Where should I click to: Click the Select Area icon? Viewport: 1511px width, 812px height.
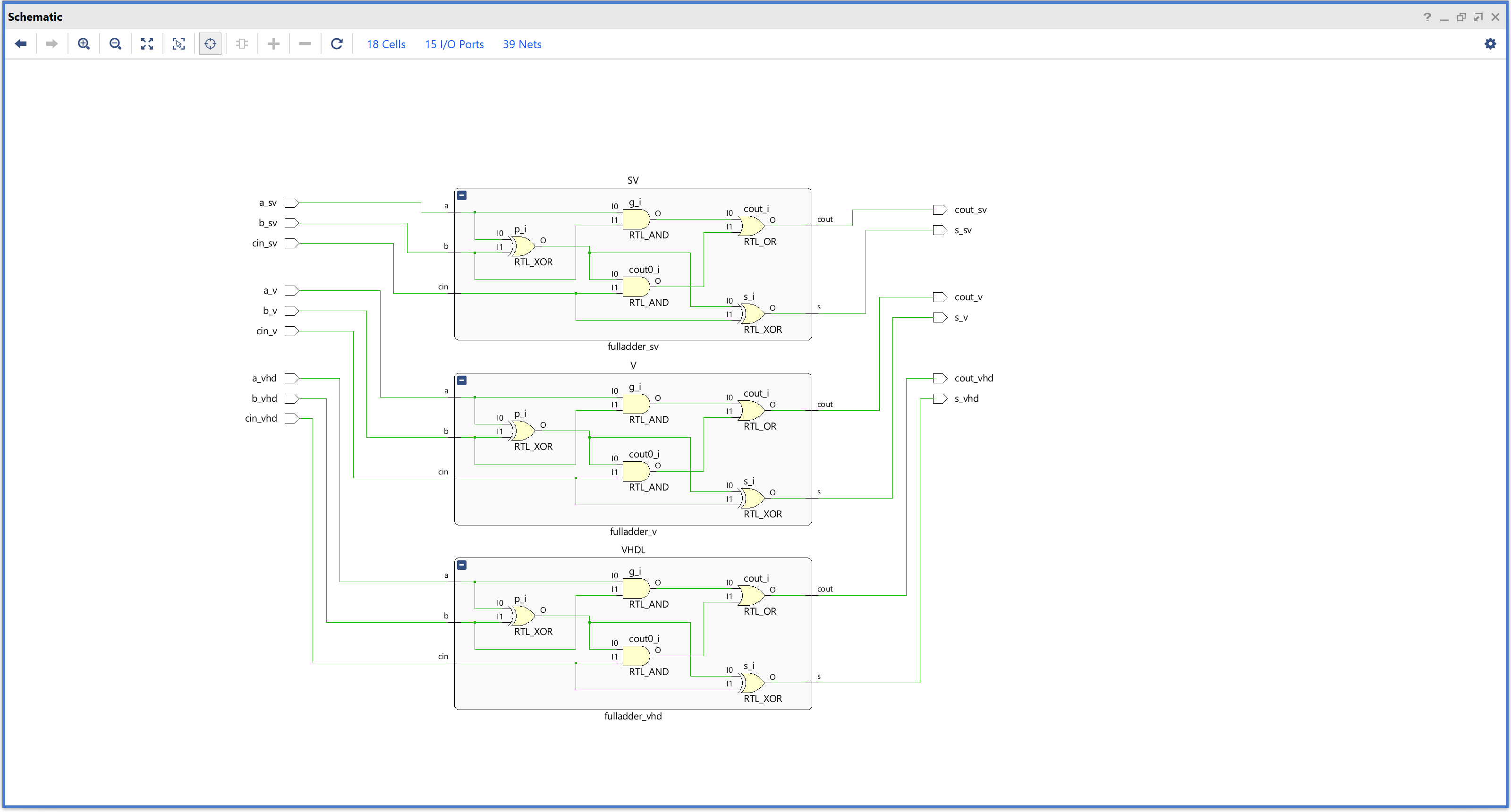179,44
